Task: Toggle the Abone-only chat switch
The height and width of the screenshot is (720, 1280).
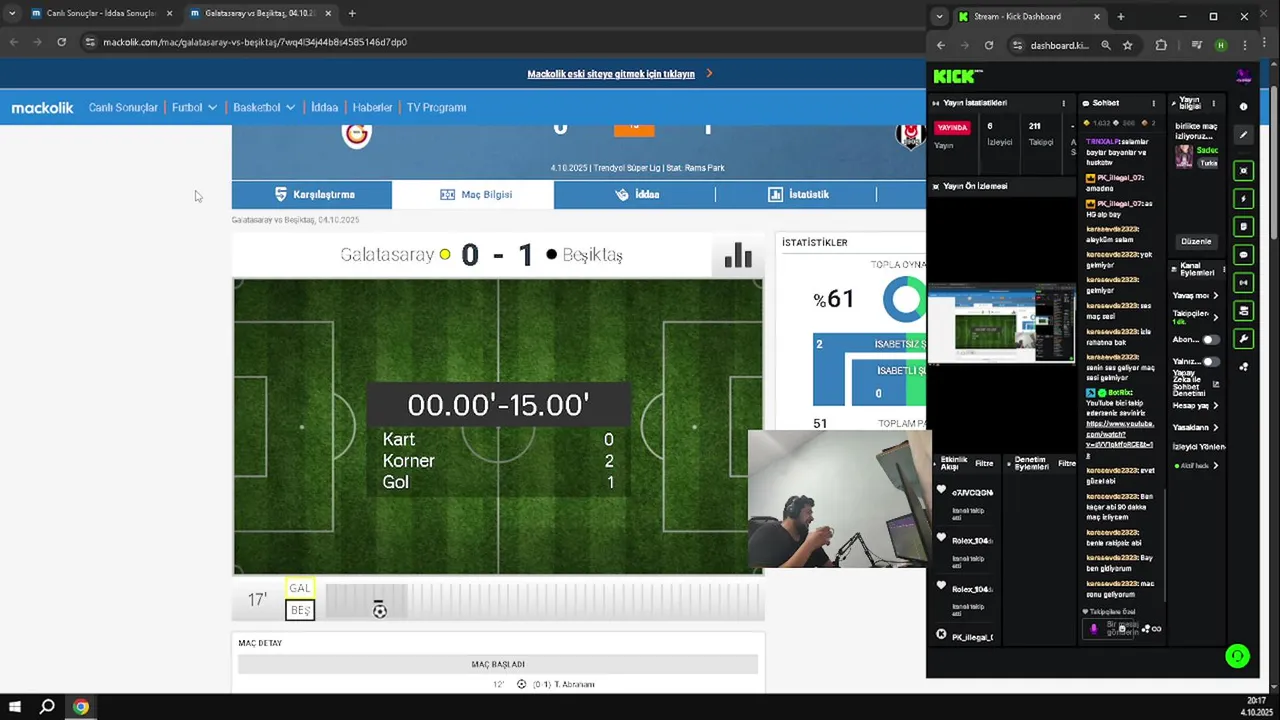Action: [x=1210, y=340]
